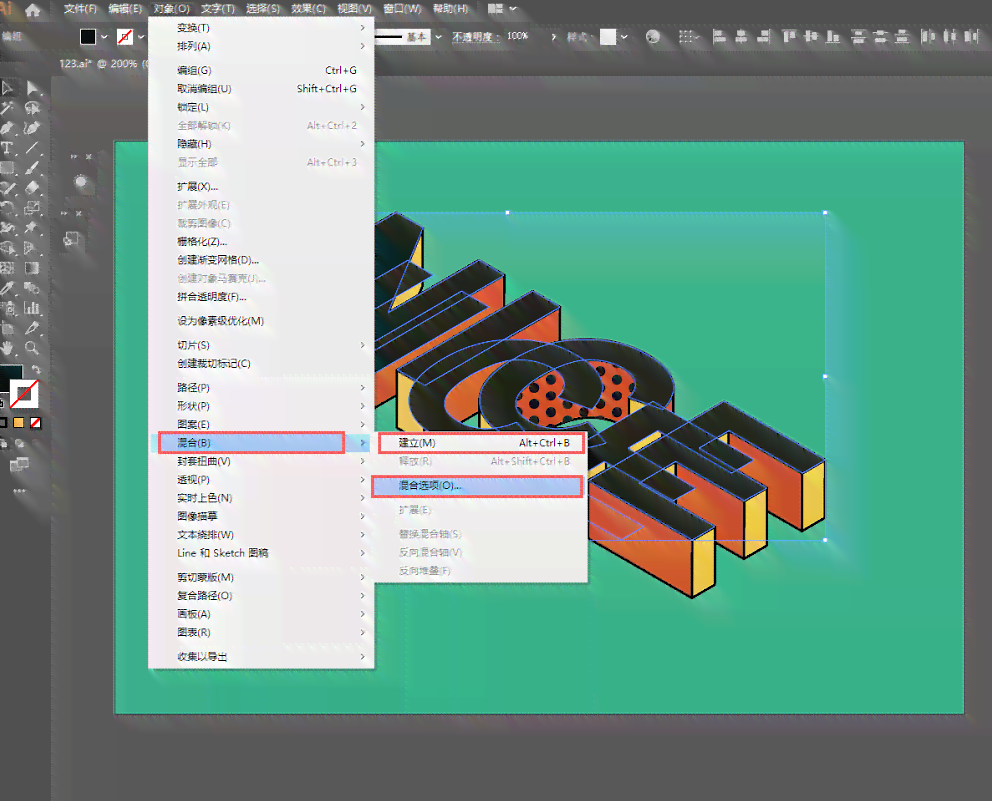
Task: Click the Change Screen Mode icon
Action: (20, 465)
